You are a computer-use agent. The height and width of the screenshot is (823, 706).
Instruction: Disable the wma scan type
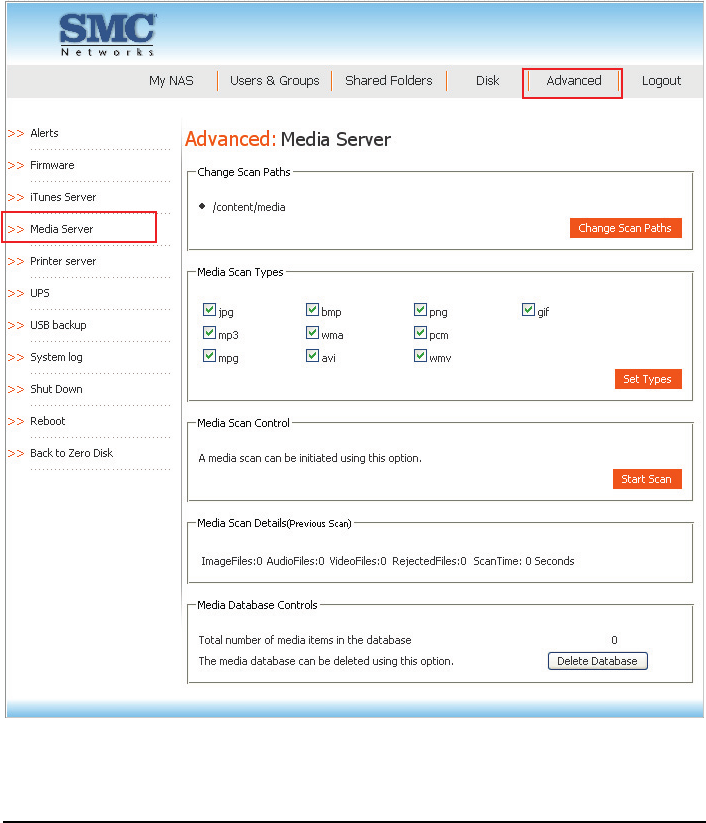(x=312, y=333)
